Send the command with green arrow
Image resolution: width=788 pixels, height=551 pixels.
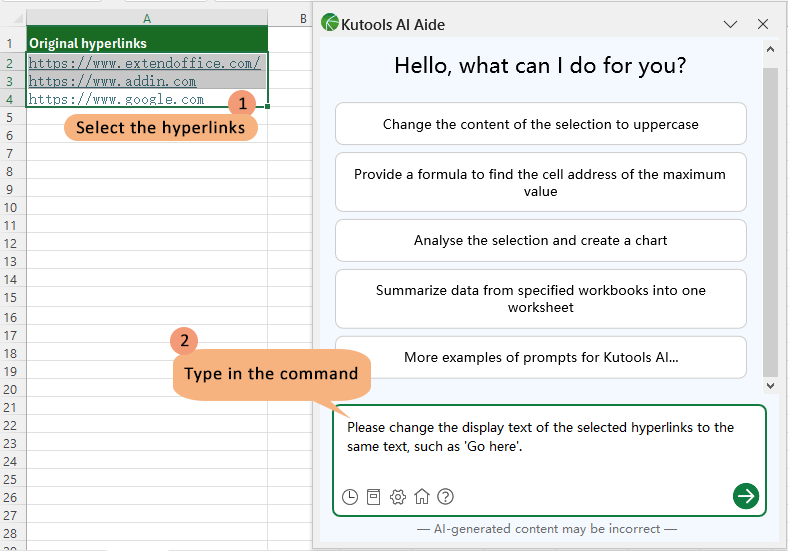(x=746, y=496)
